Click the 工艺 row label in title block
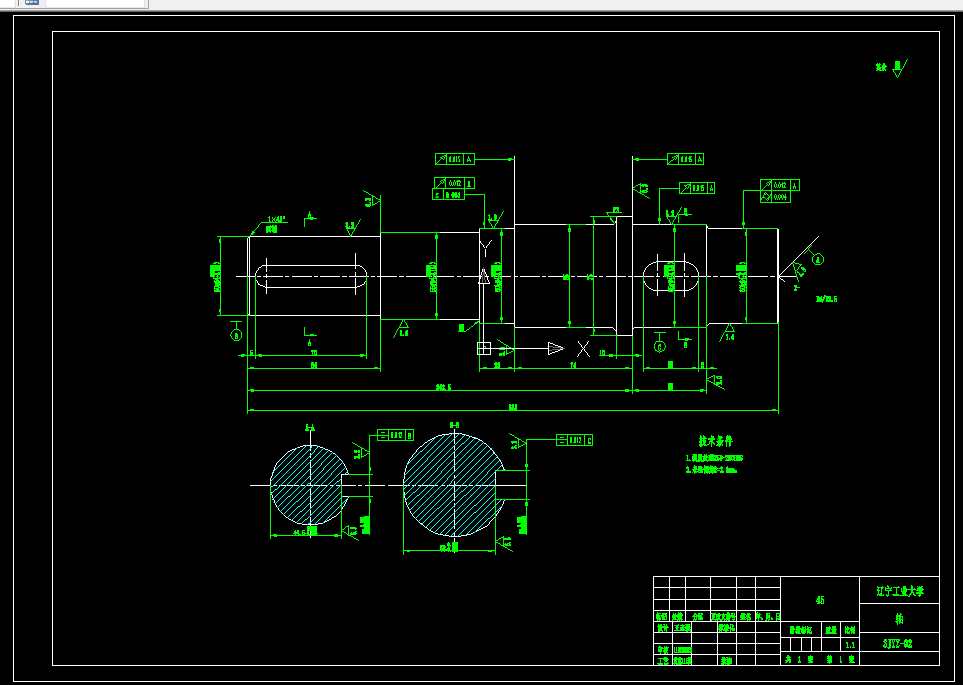The height and width of the screenshot is (685, 963). [x=662, y=661]
